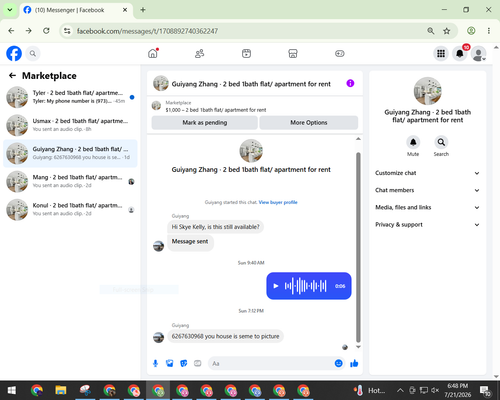The width and height of the screenshot is (500, 400).
Task: Select the Guiyang Zhang conversation in list
Action: (70, 153)
